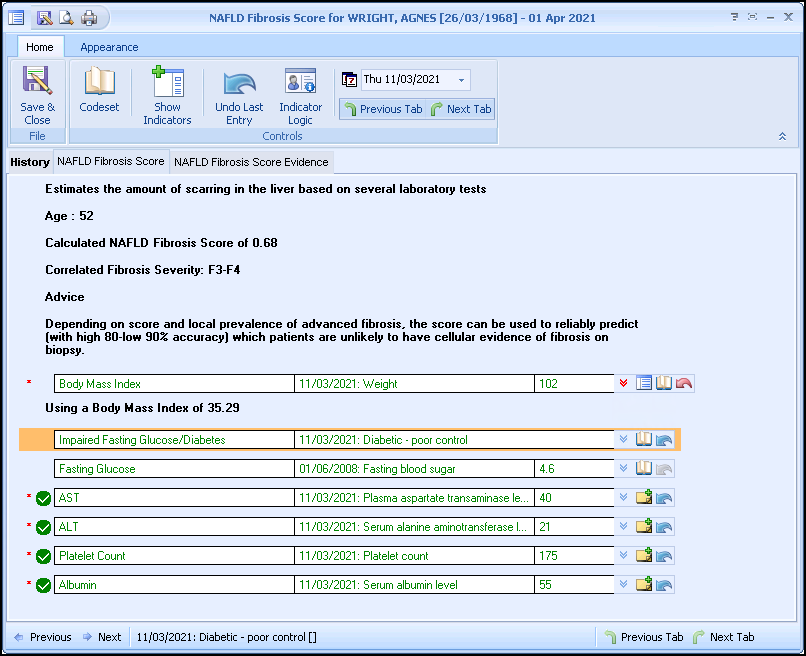Add new entry for the AST row
Viewport: 806px width, 656px height.
pos(644,498)
